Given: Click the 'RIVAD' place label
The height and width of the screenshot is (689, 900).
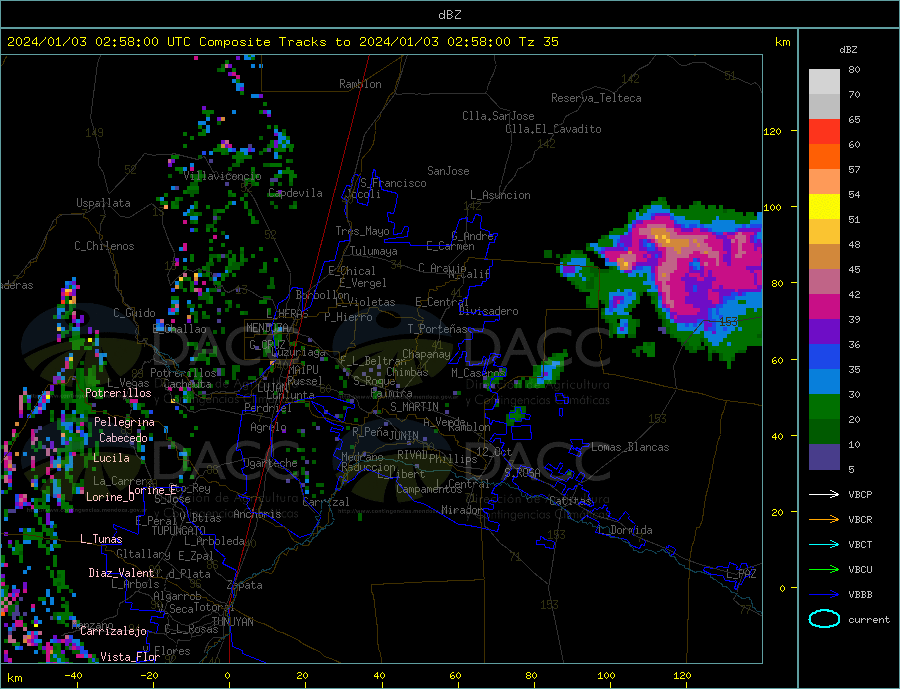Looking at the screenshot, I should pos(412,455).
